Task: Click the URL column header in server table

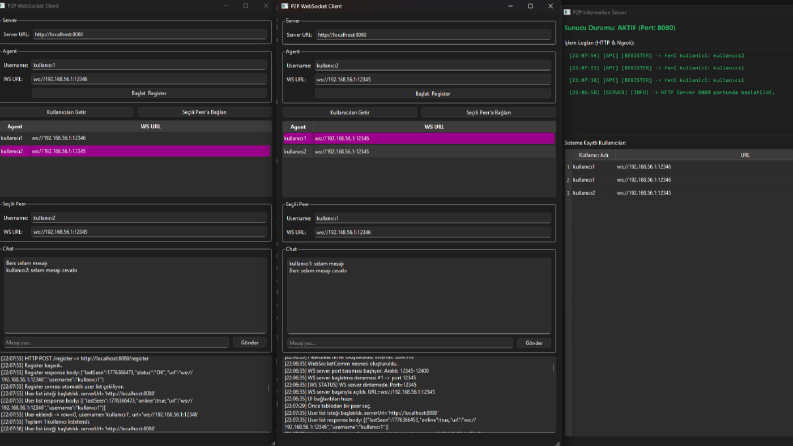Action: pyautogui.click(x=745, y=155)
